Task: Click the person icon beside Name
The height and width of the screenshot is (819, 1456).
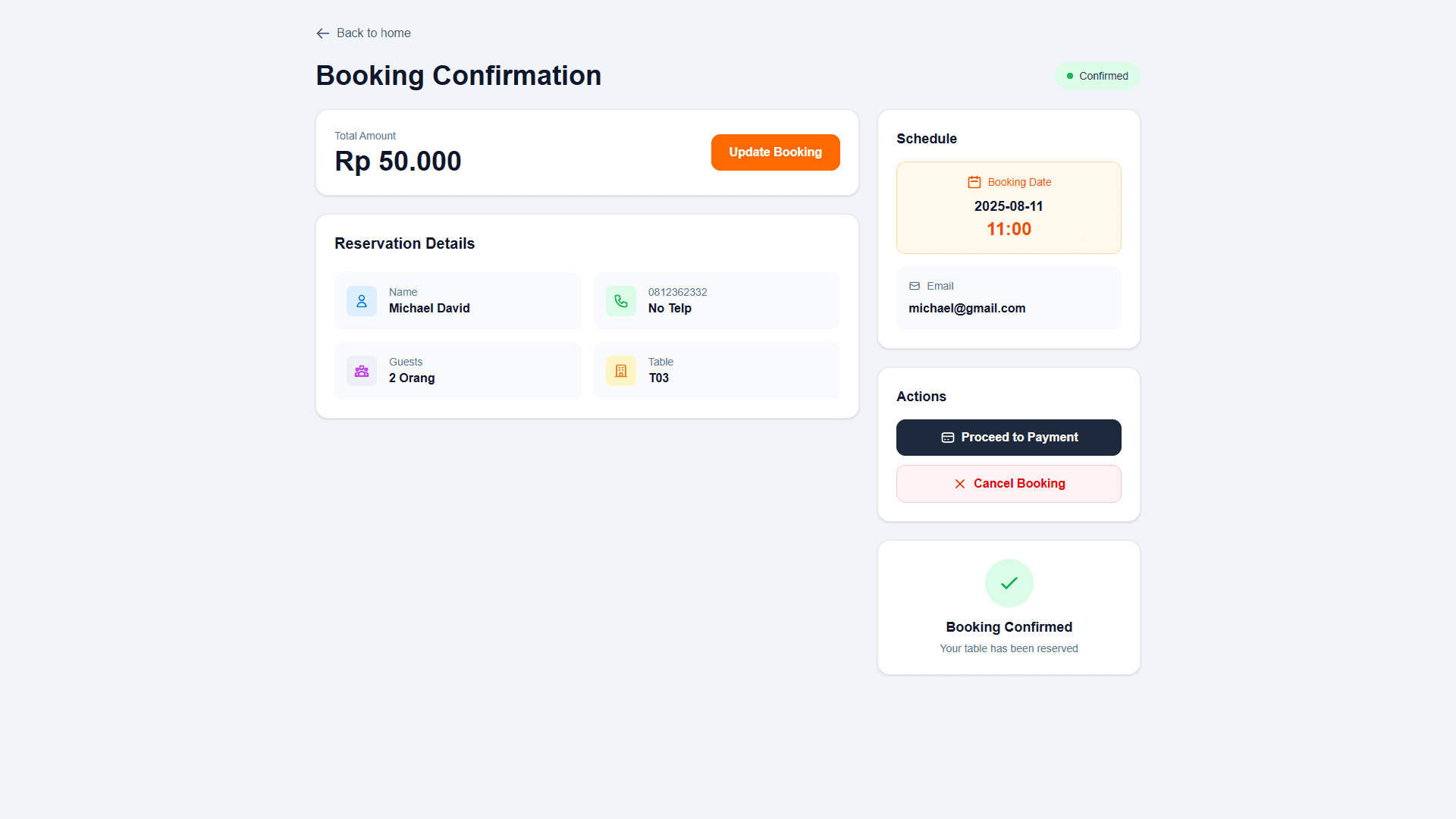Action: [x=362, y=301]
